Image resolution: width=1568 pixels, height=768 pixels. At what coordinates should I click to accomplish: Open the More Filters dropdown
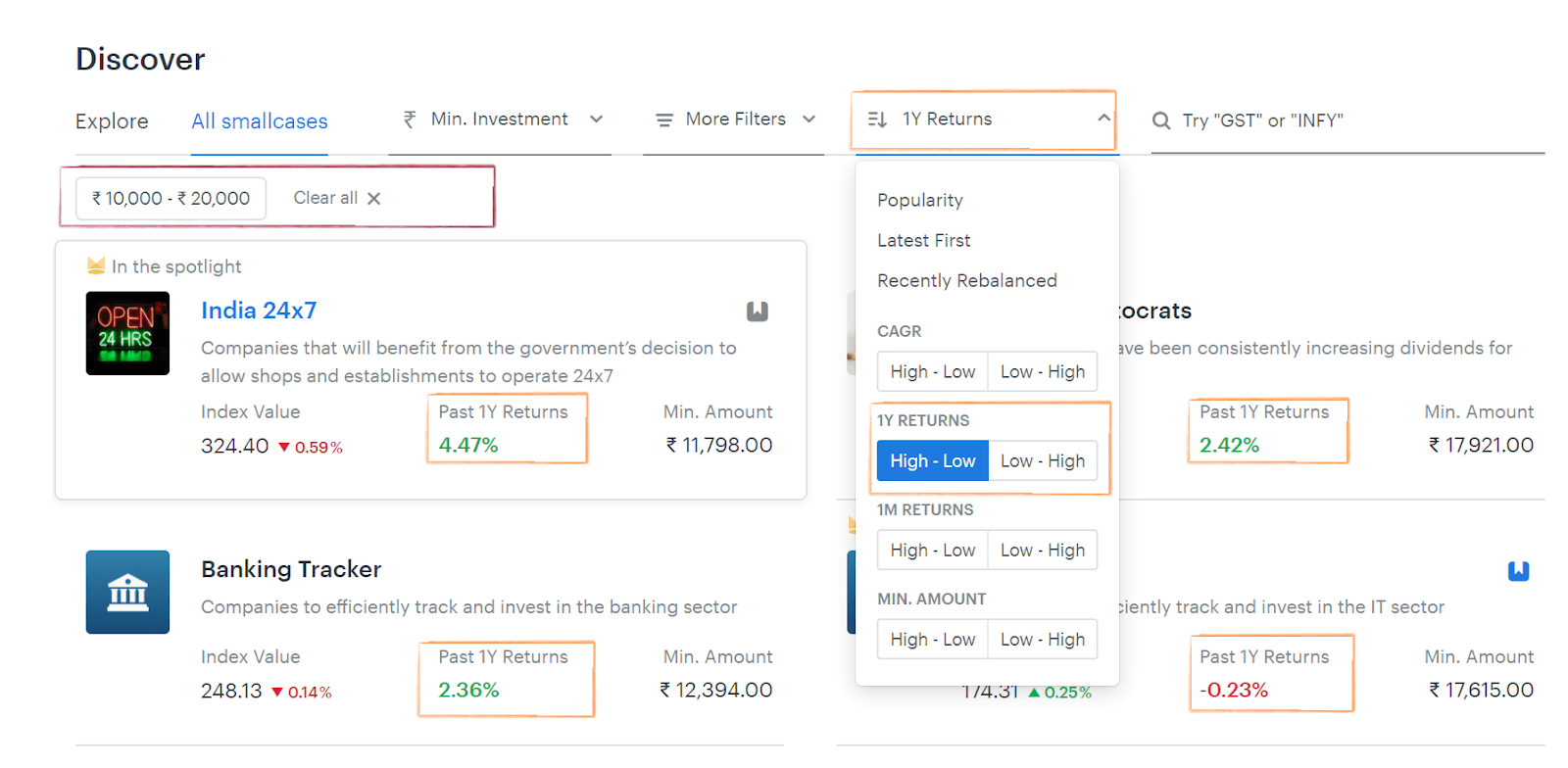tap(808, 120)
